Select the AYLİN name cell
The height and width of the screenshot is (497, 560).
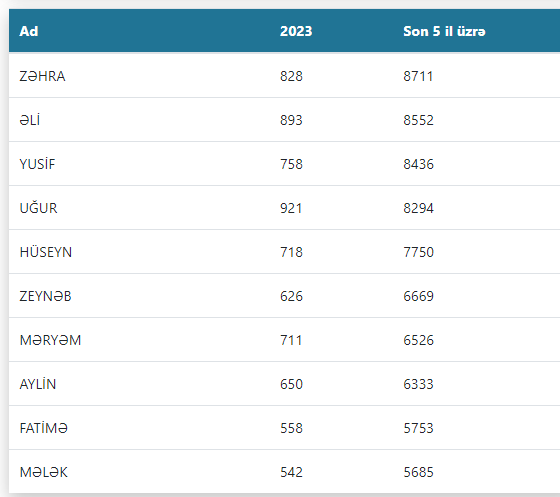click(x=38, y=384)
